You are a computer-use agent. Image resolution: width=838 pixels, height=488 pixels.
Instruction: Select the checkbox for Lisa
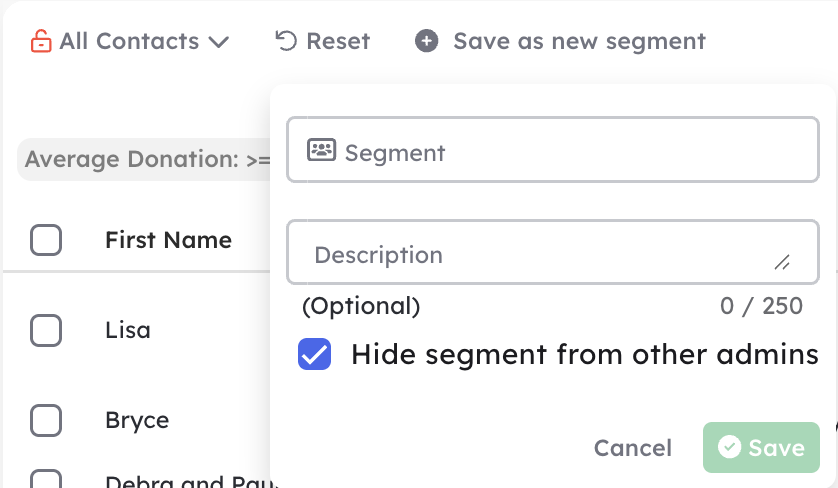click(46, 330)
